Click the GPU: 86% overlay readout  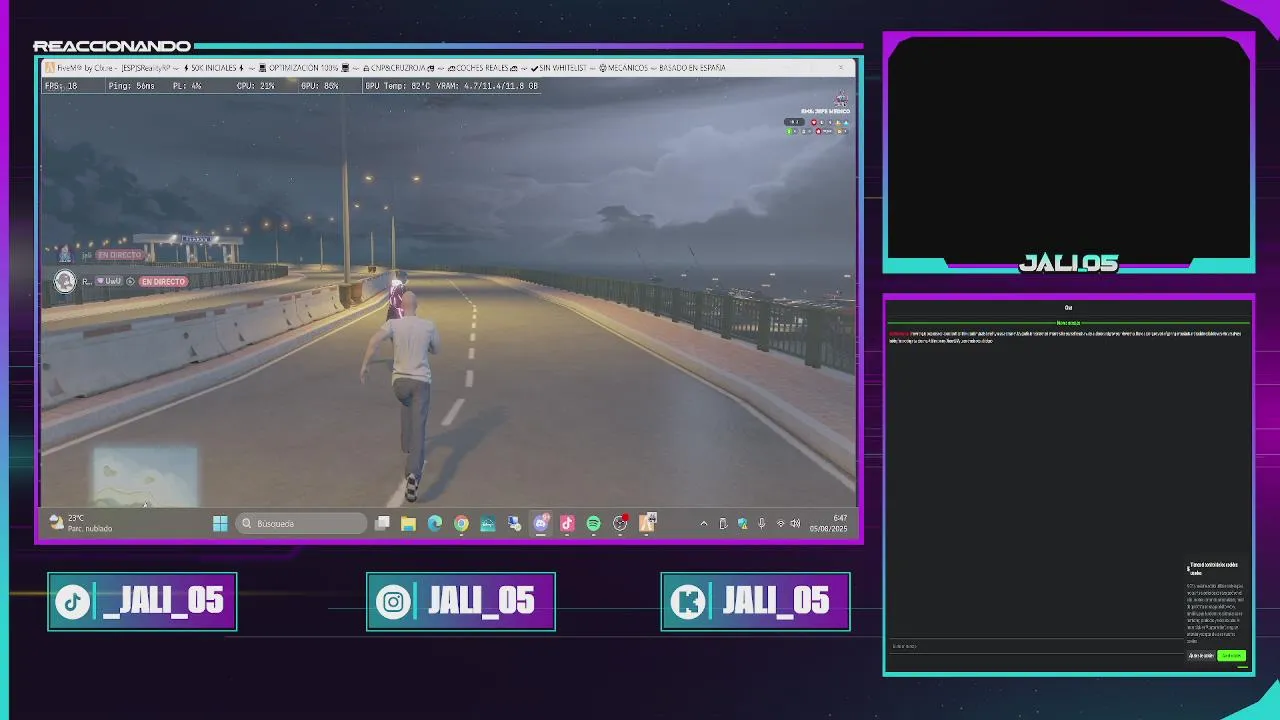tap(320, 86)
